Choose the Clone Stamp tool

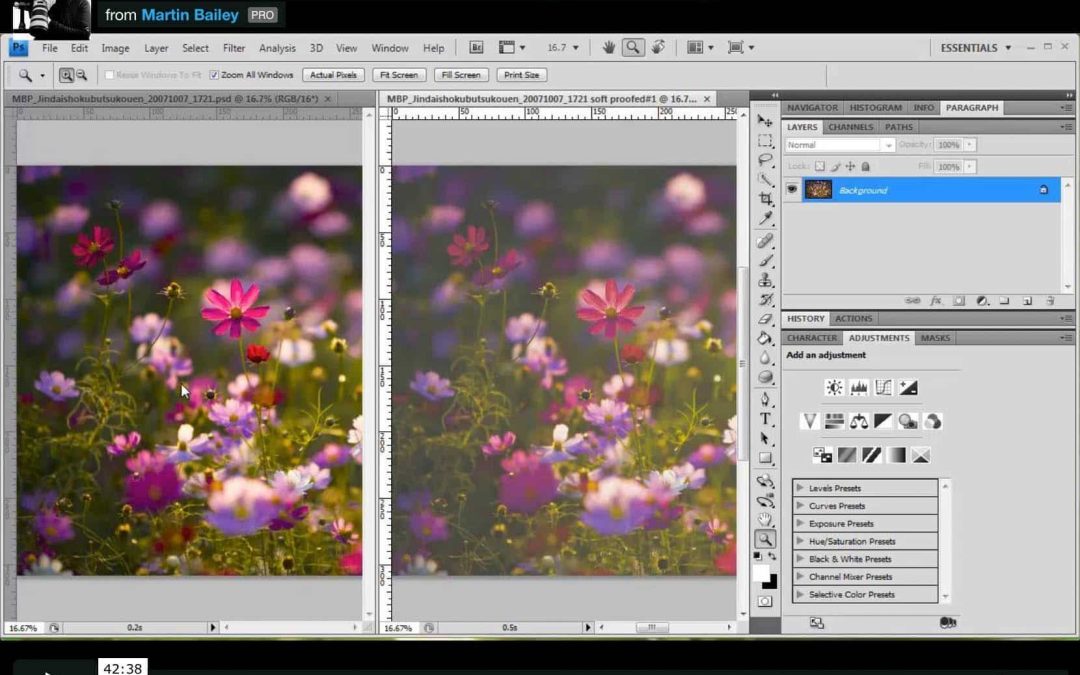click(x=766, y=280)
